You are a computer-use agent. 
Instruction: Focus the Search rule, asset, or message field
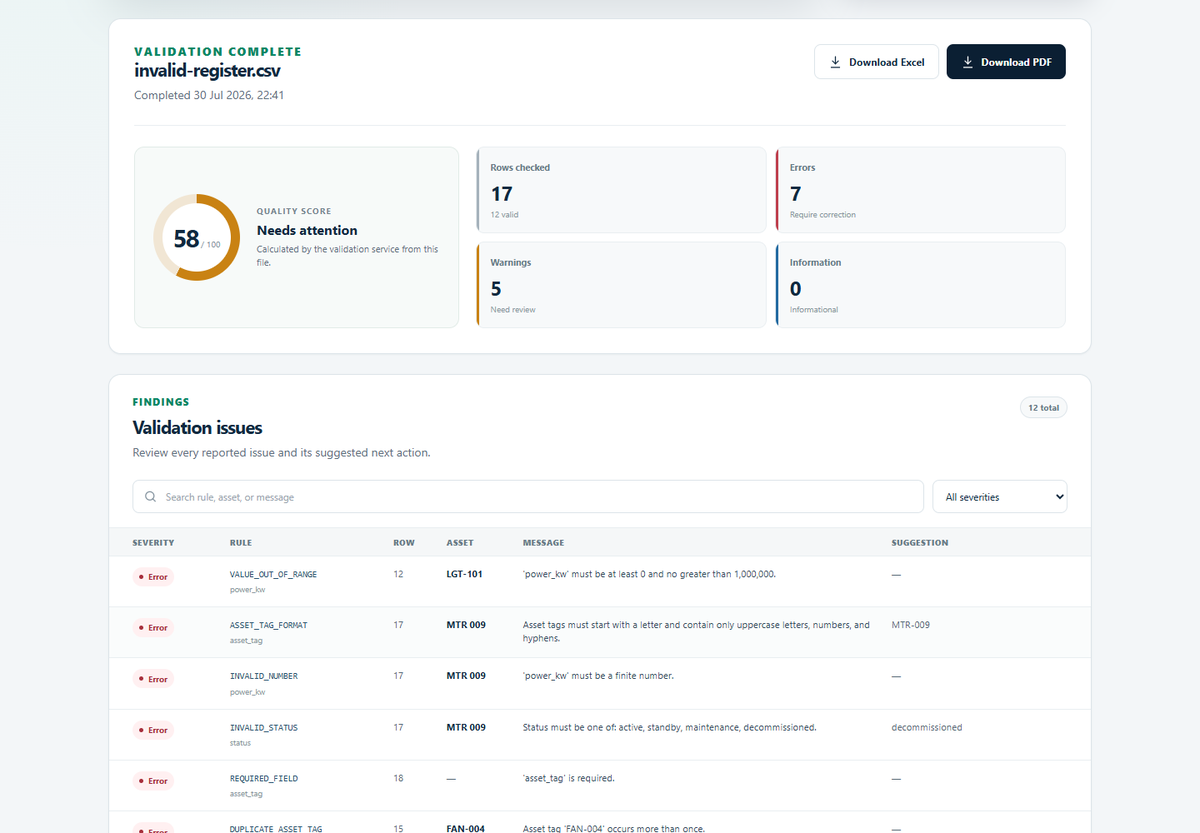tap(528, 497)
